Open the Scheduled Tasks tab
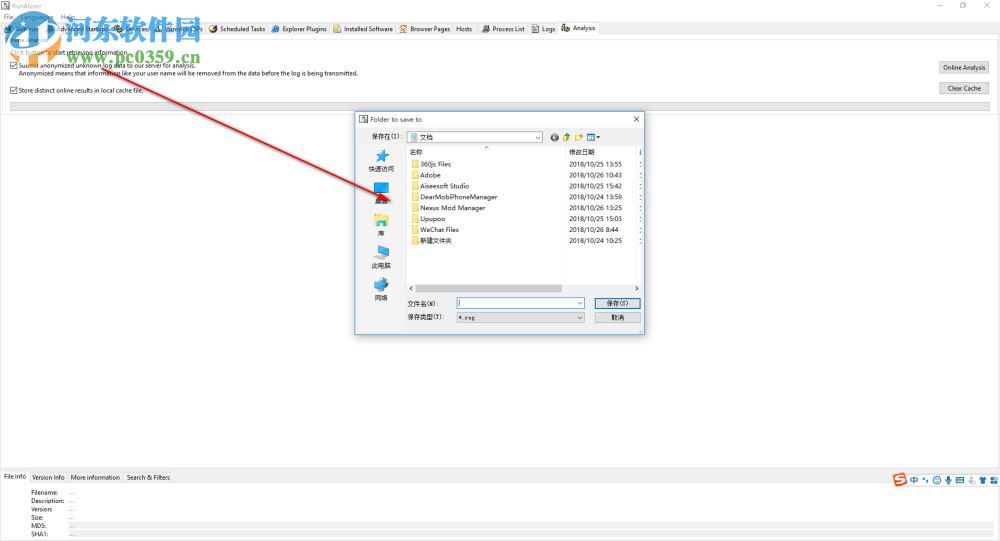 tap(237, 29)
